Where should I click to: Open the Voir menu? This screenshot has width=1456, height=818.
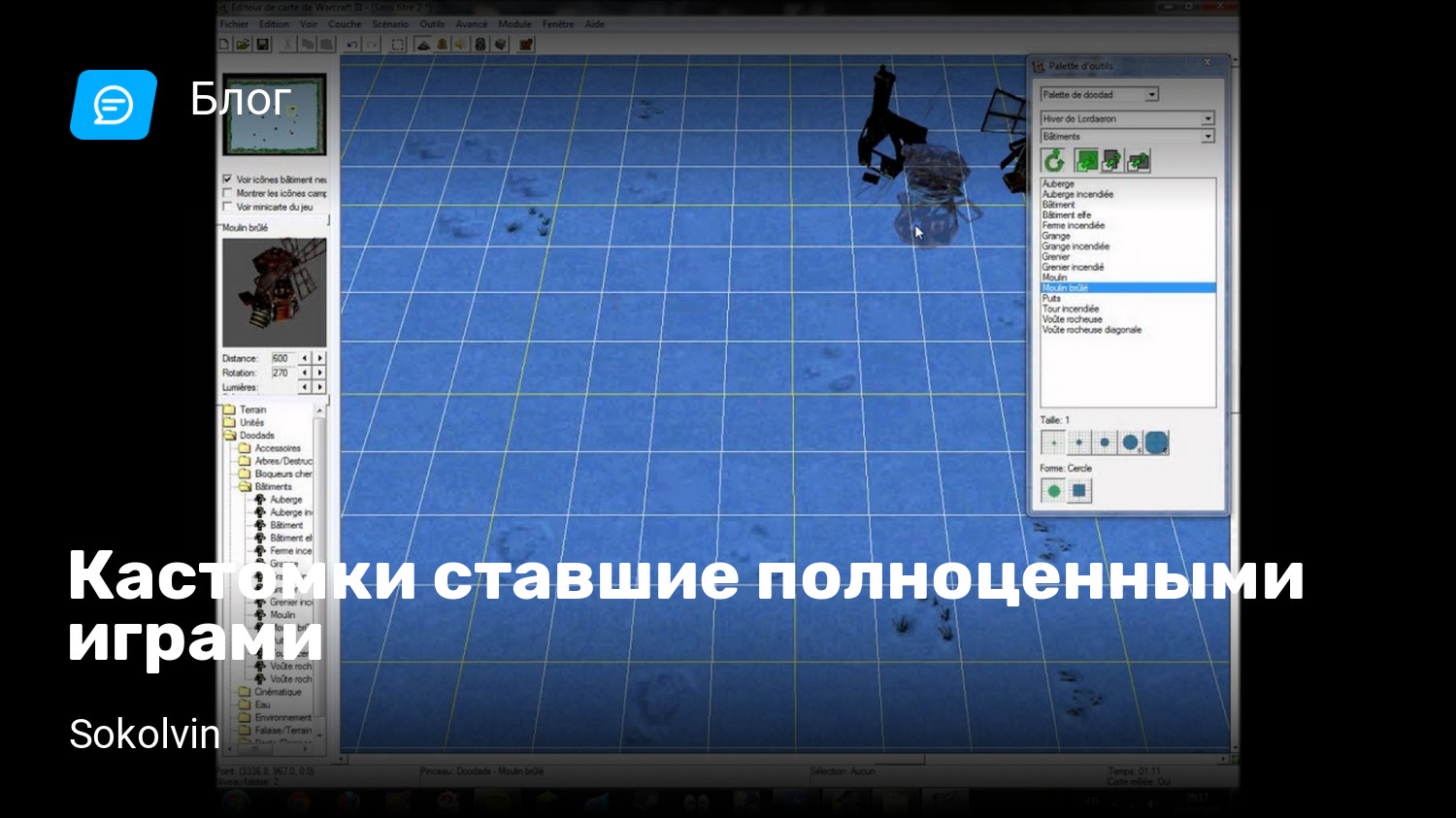[x=309, y=24]
